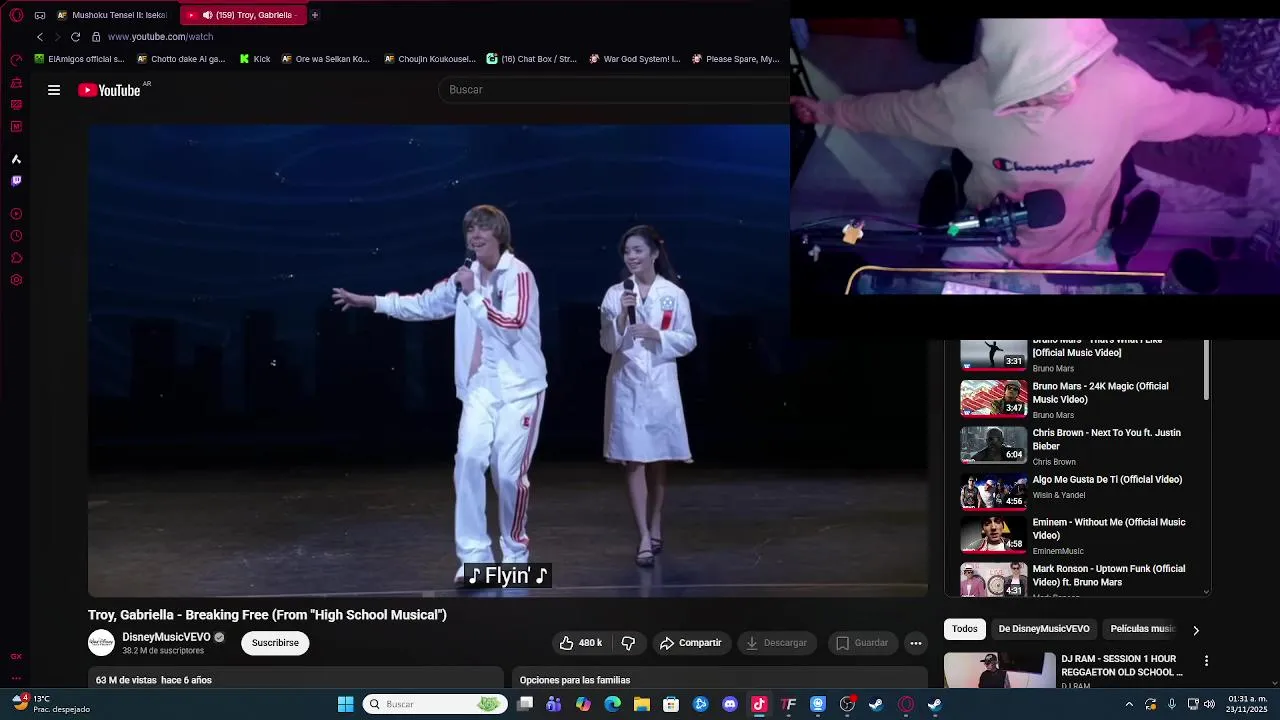The image size is (1280, 720).
Task: Click the Descargar download button
Action: [x=776, y=643]
